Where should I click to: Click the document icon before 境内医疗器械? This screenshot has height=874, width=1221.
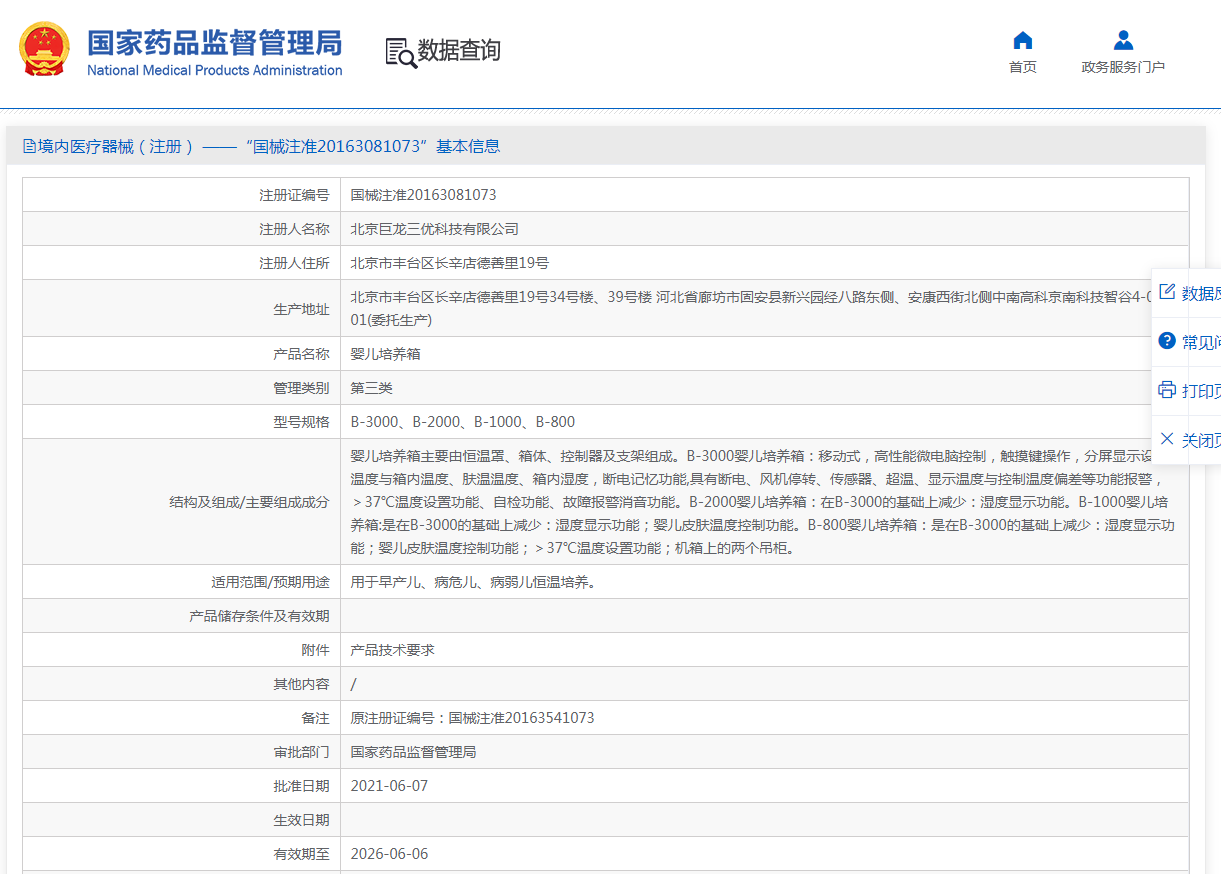coord(30,147)
